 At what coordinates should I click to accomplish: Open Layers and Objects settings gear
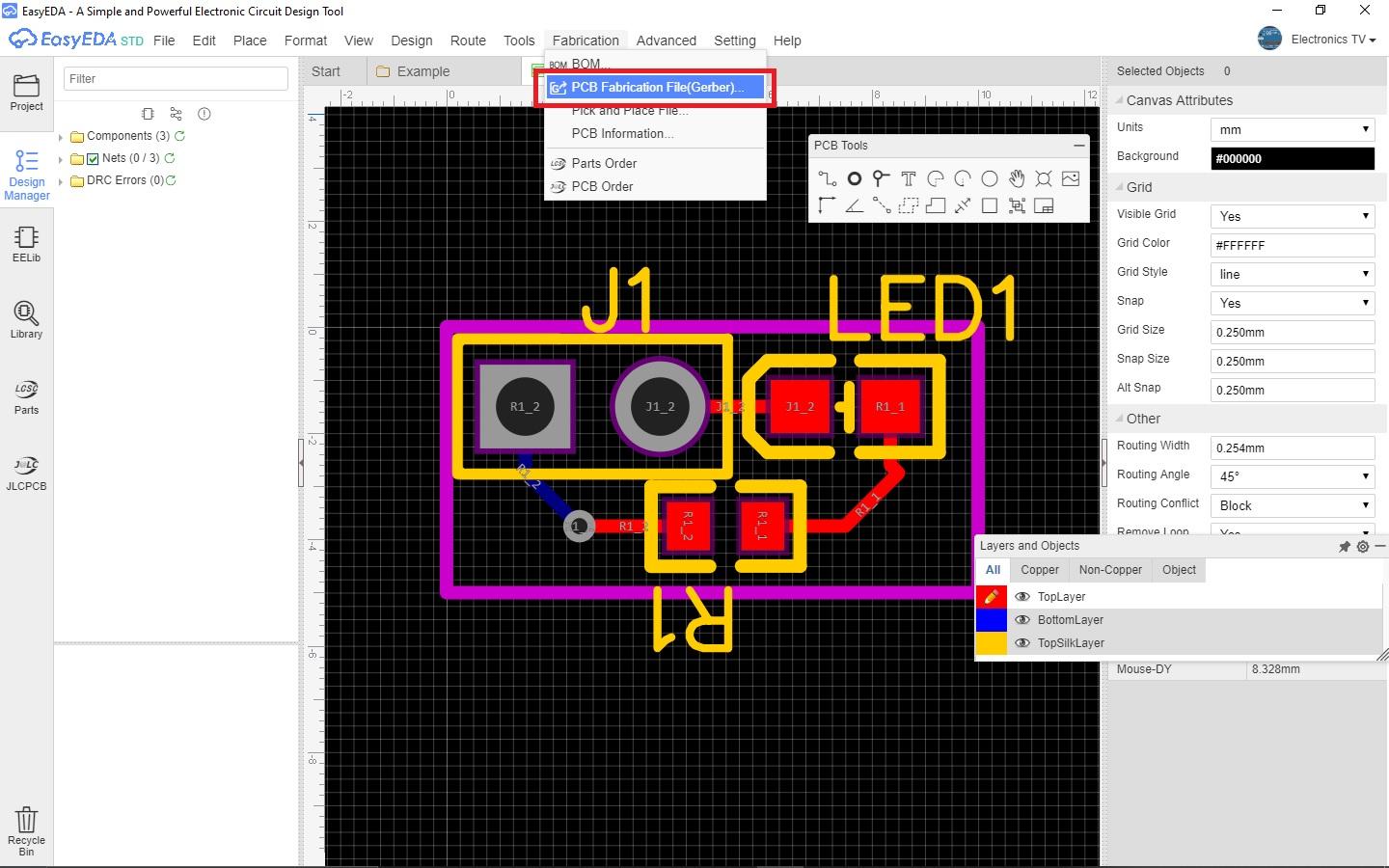[1362, 546]
